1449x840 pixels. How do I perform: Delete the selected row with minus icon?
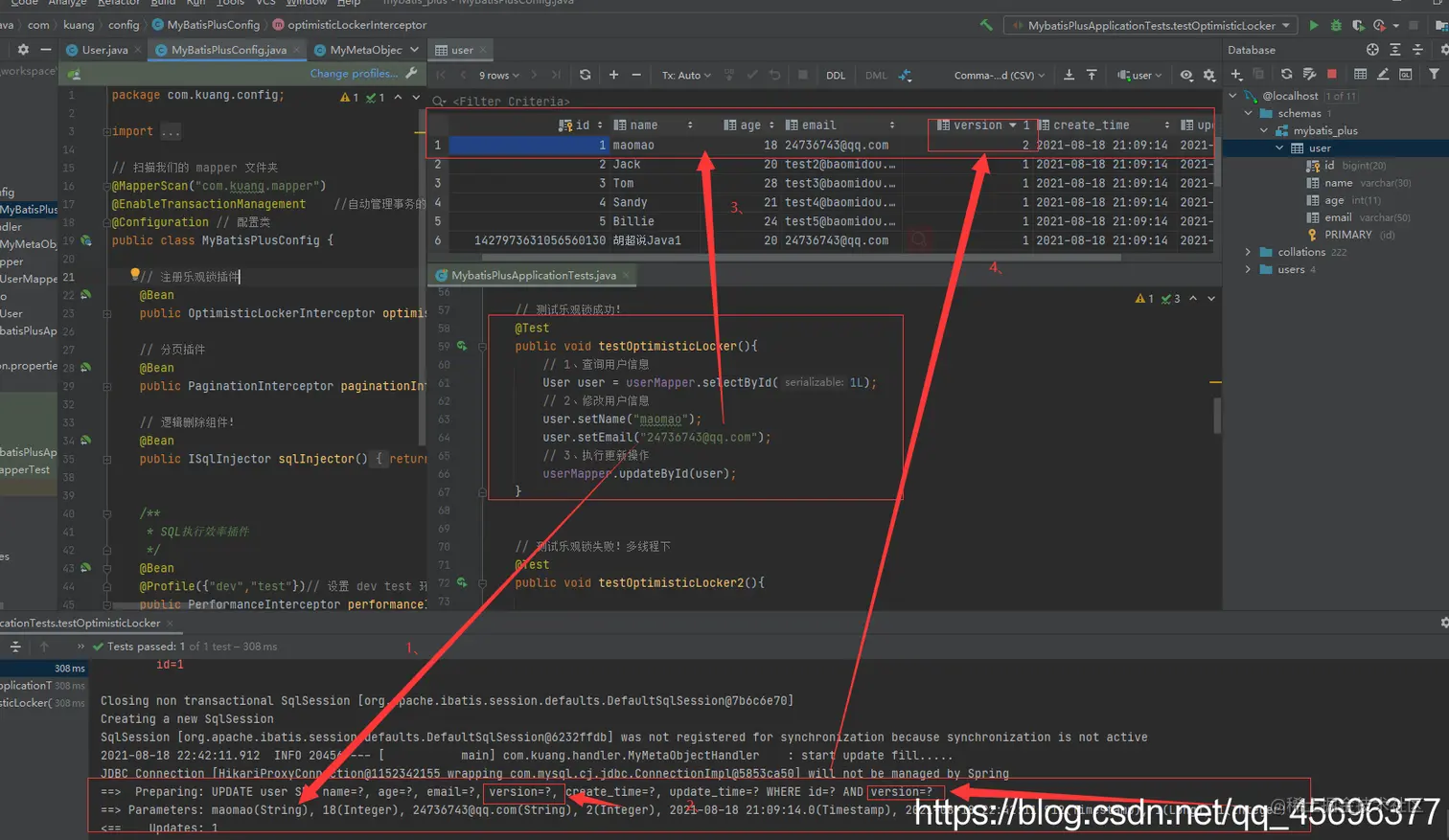tap(636, 75)
